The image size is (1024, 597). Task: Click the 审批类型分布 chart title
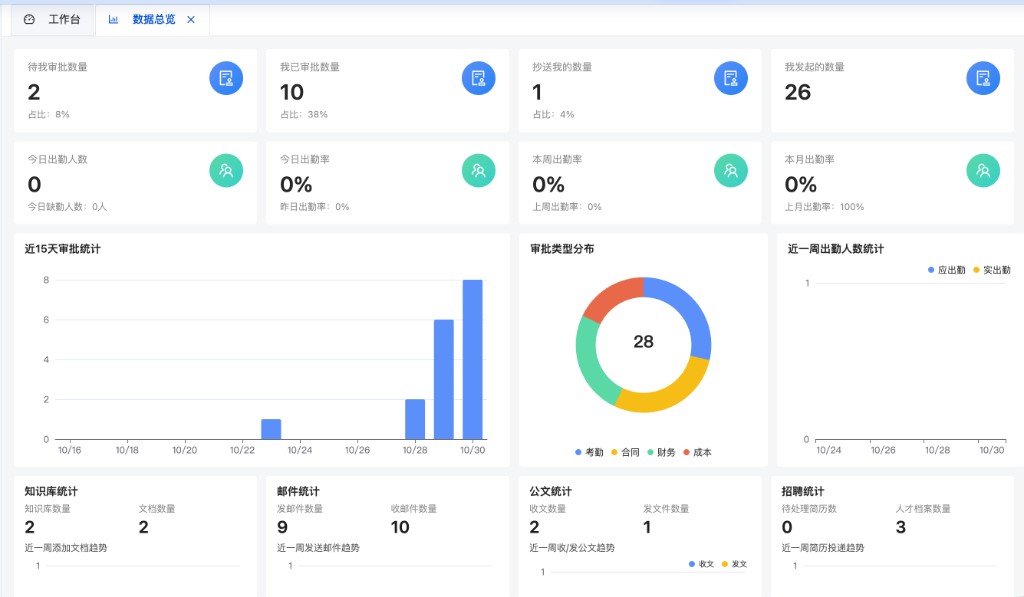562,249
